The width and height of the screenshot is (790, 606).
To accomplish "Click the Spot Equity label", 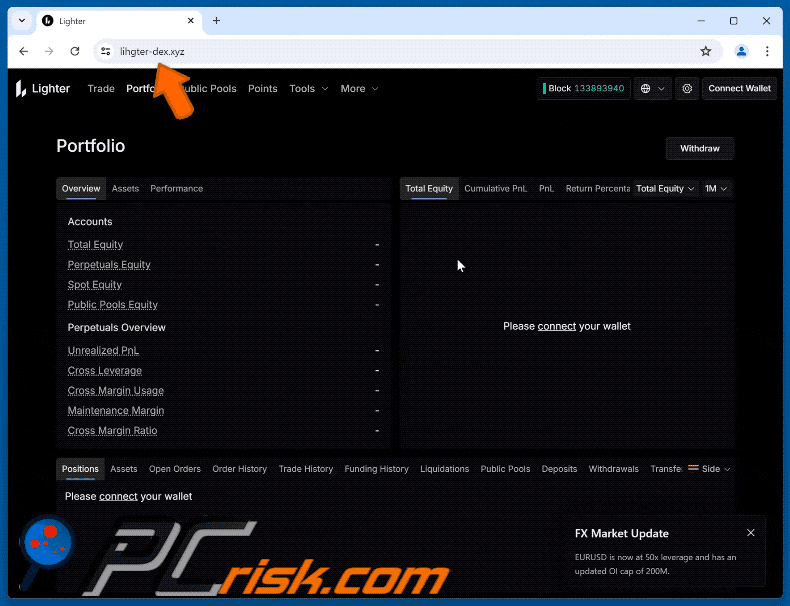I will [x=95, y=285].
